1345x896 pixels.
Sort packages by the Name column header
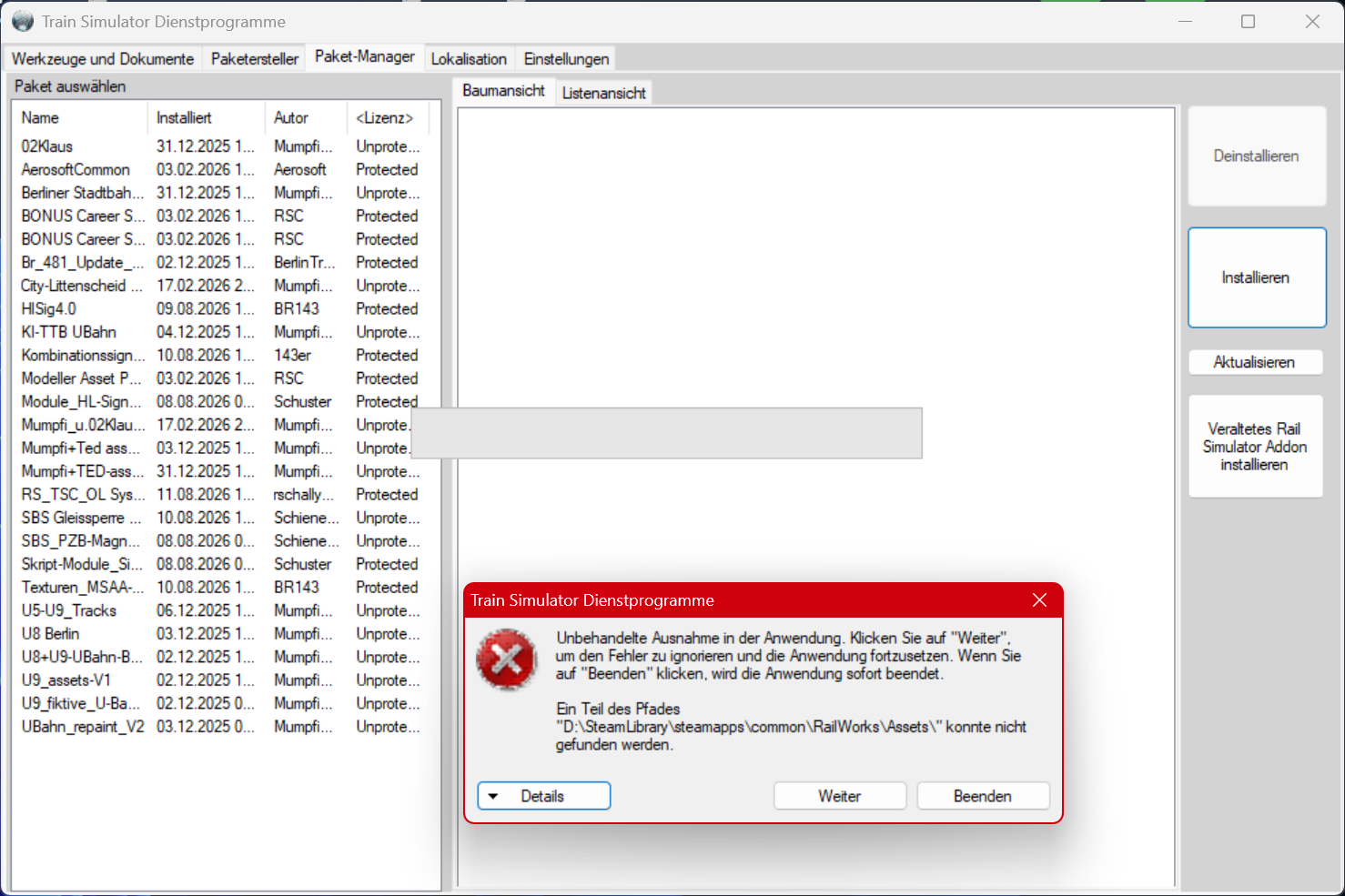pos(79,117)
